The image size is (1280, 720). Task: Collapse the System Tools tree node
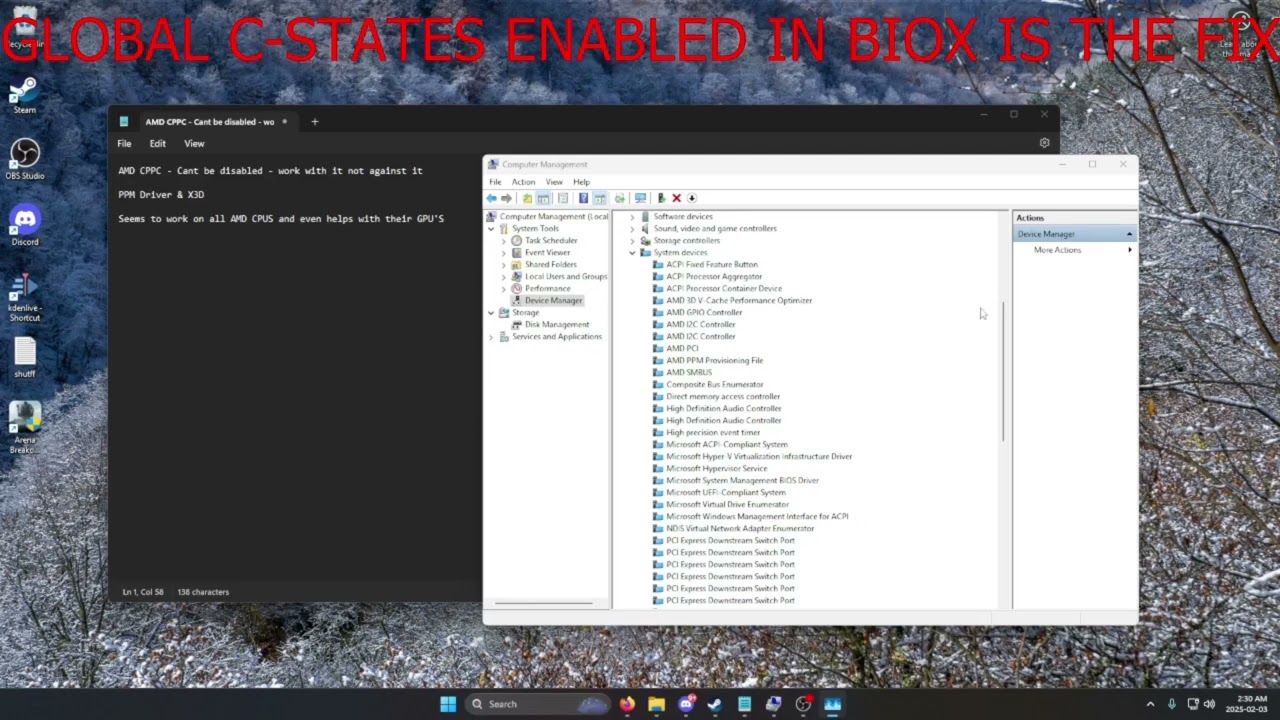pos(491,229)
